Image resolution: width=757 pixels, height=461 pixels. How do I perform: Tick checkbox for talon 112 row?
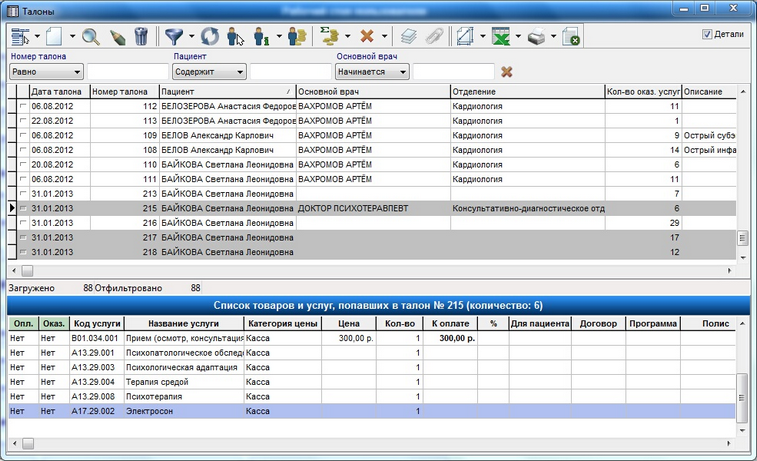click(x=23, y=106)
